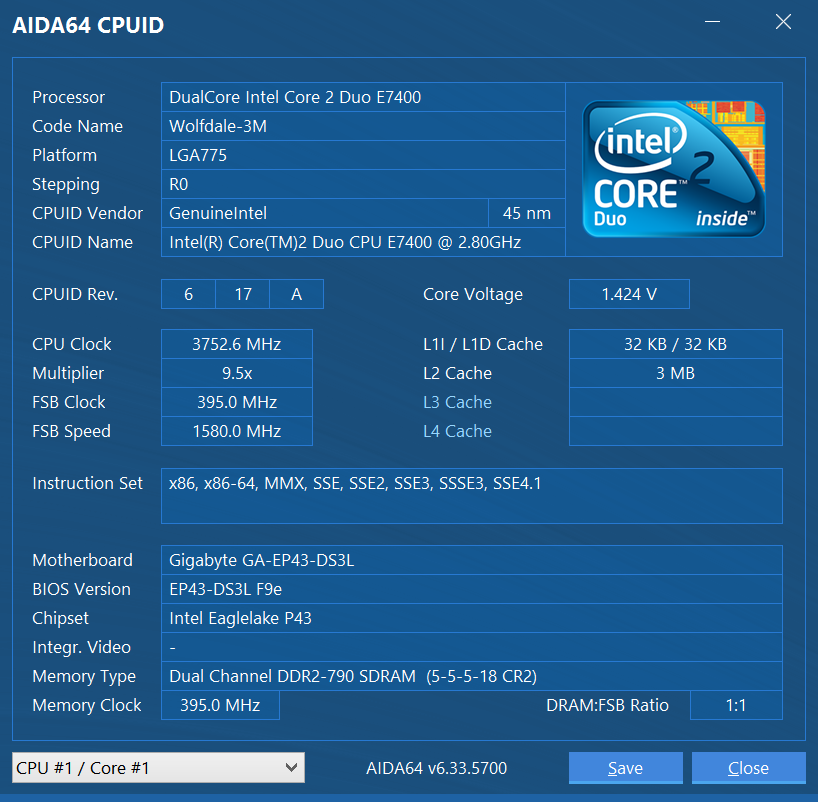The height and width of the screenshot is (802, 818).
Task: Click the Memory Clock value 395.0 MHz
Action: coord(220,705)
